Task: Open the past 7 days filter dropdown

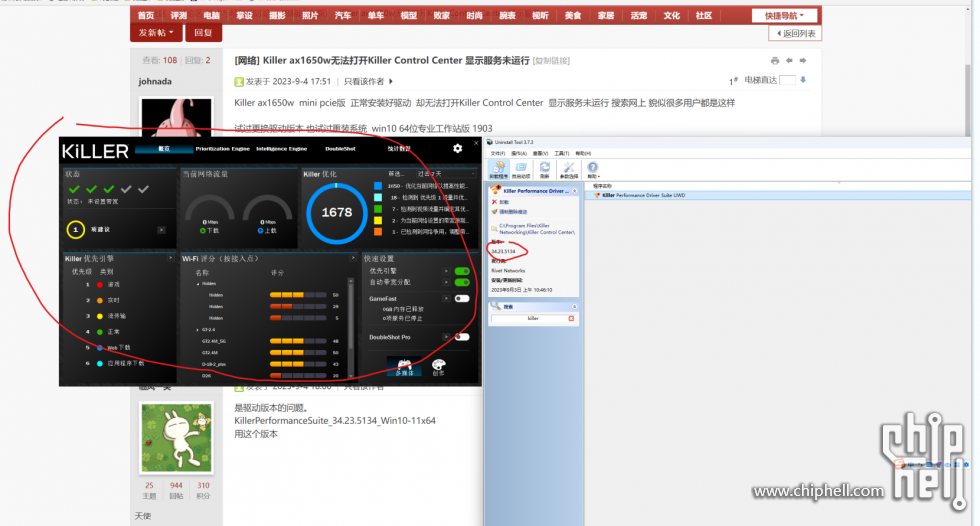Action: point(445,174)
